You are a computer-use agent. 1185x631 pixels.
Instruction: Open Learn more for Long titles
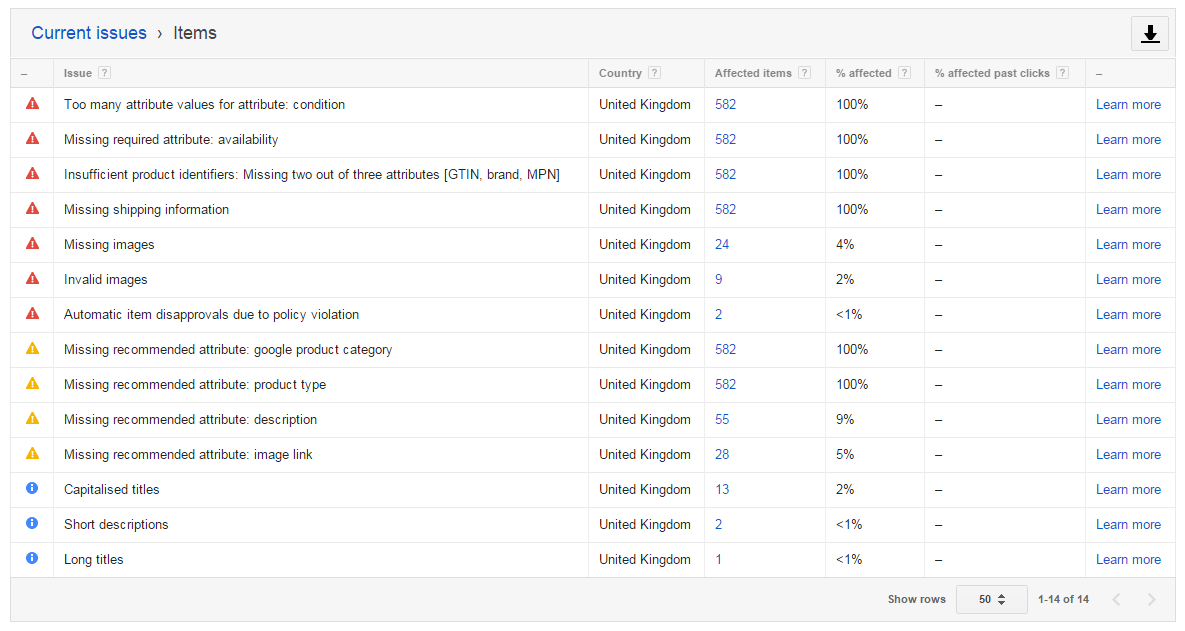[1128, 559]
